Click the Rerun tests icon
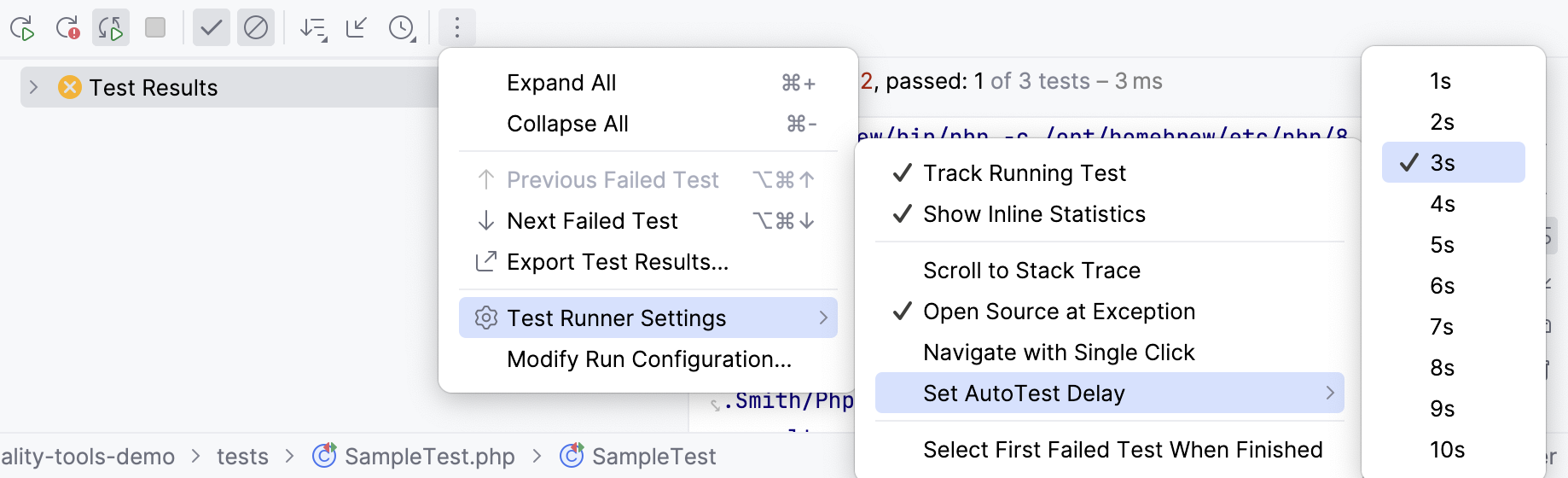 coord(22,28)
